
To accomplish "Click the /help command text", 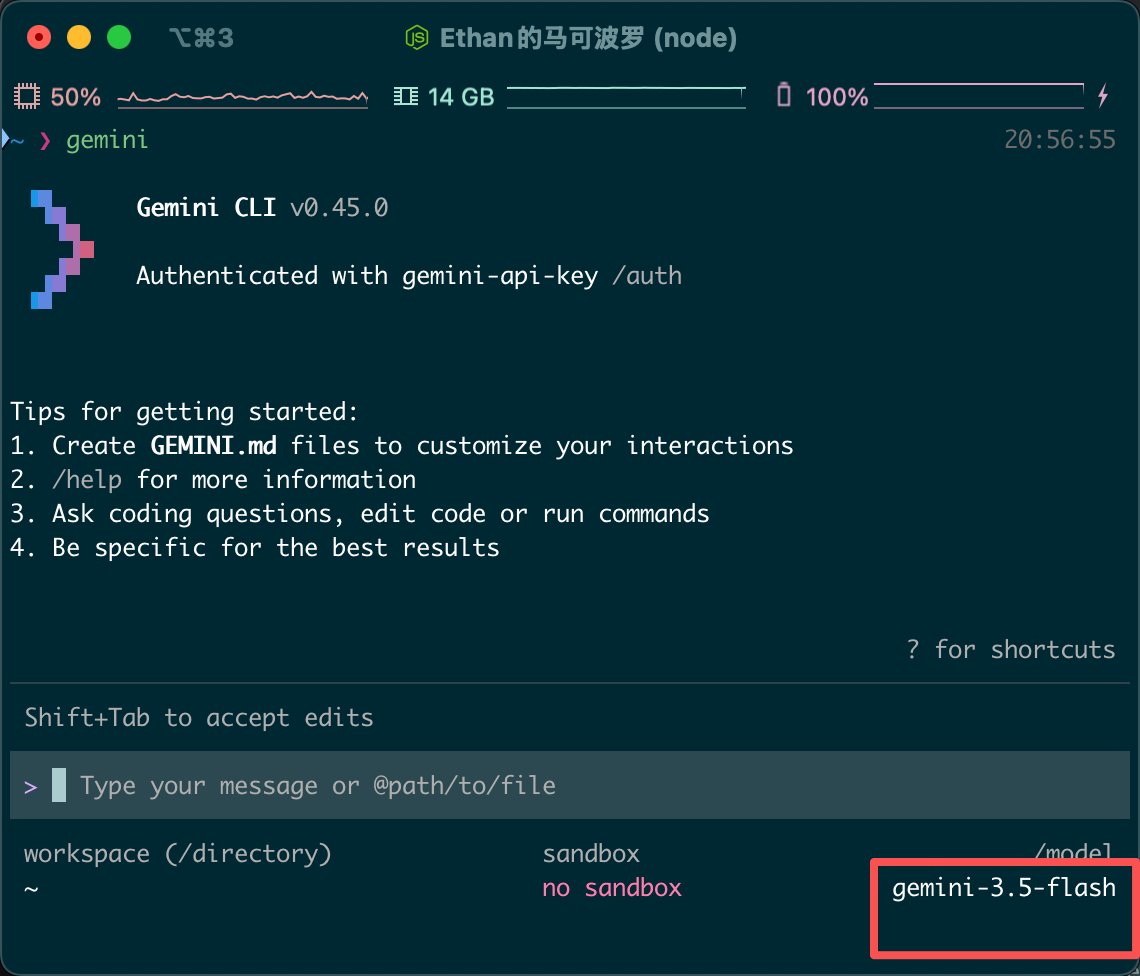I will (x=87, y=480).
